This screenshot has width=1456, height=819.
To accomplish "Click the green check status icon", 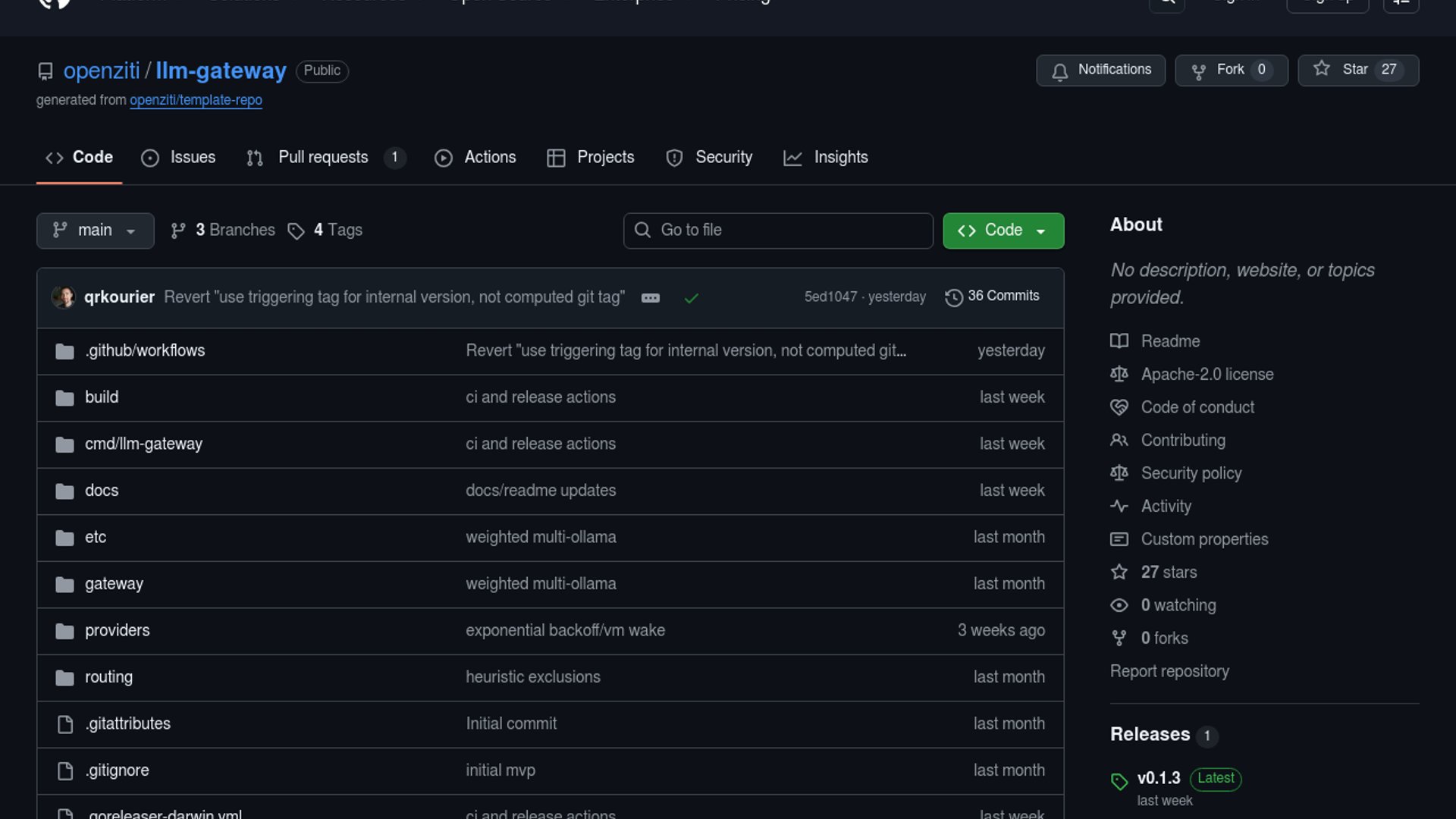I will pyautogui.click(x=691, y=298).
